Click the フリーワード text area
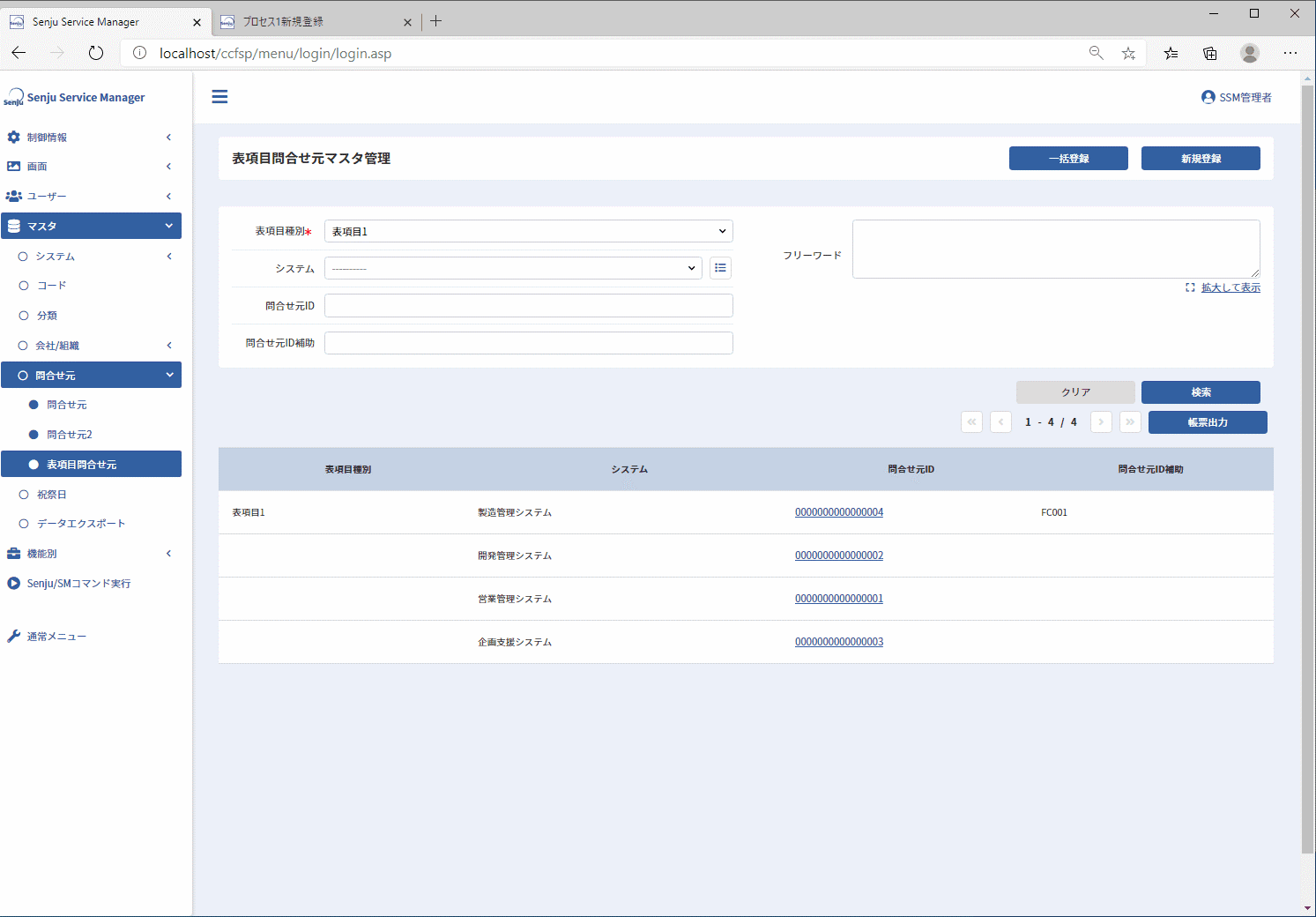This screenshot has height=917, width=1316. 1056,250
